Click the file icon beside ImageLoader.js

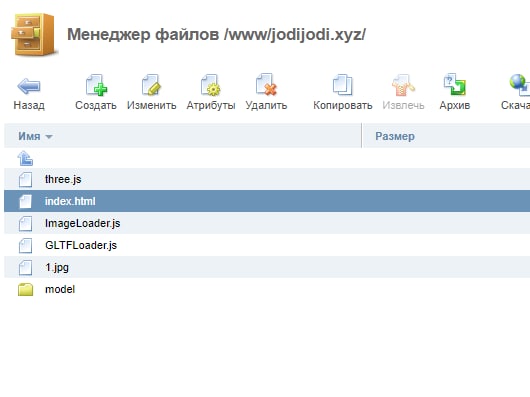[x=25, y=223]
